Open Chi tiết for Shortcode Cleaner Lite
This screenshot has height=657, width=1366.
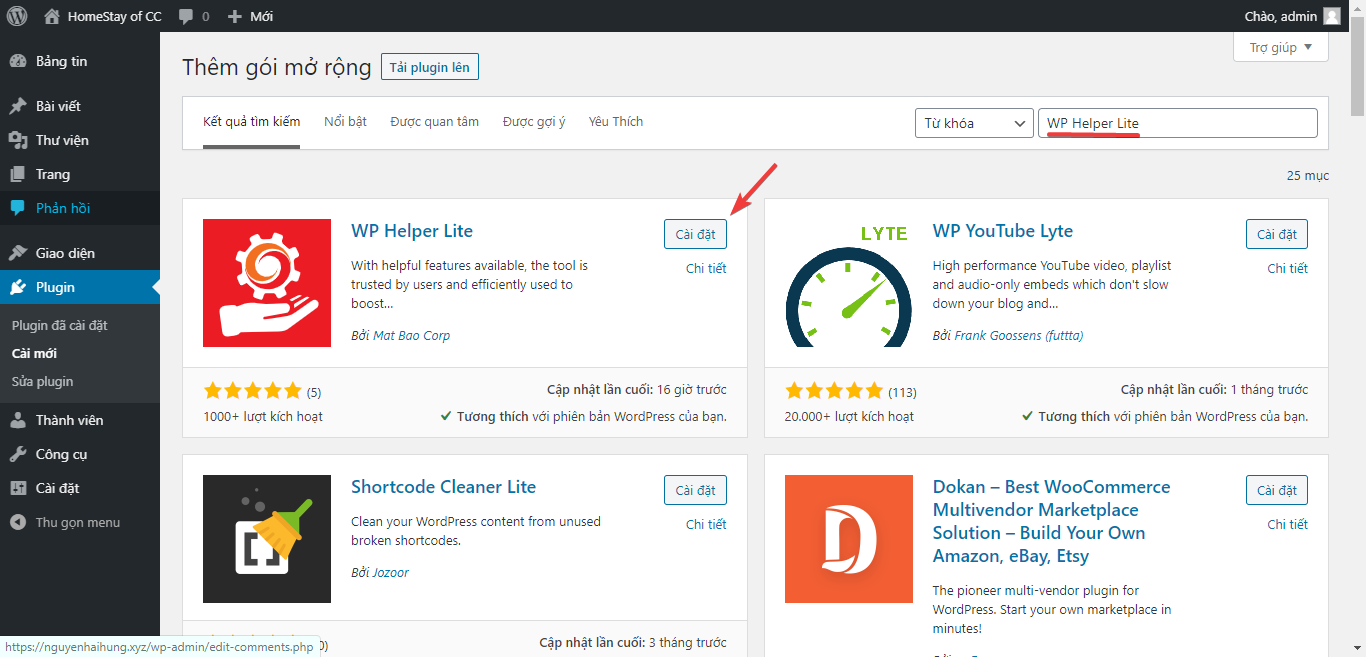[706, 524]
